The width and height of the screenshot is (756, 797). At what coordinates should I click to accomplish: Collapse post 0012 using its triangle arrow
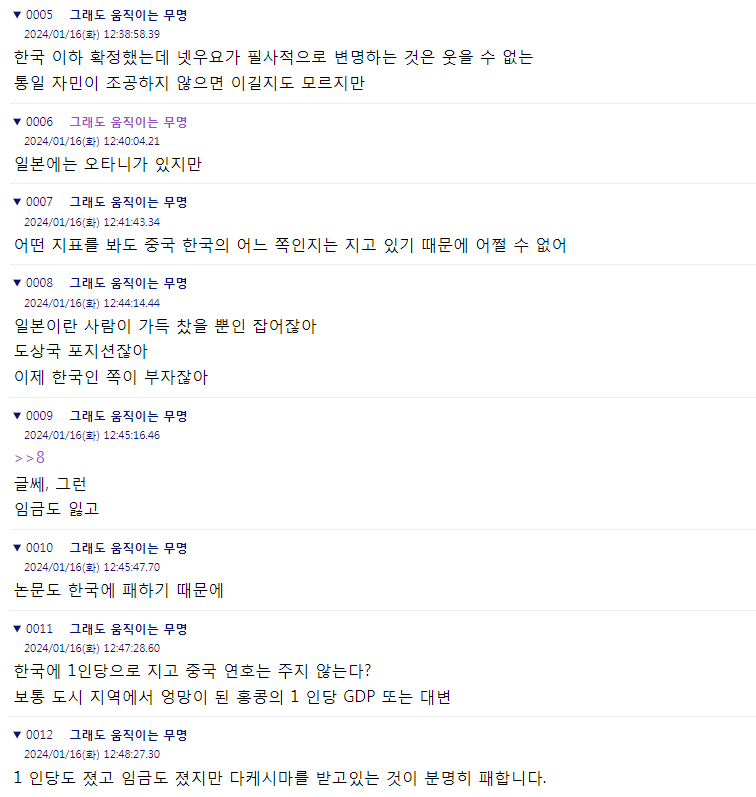tap(17, 735)
